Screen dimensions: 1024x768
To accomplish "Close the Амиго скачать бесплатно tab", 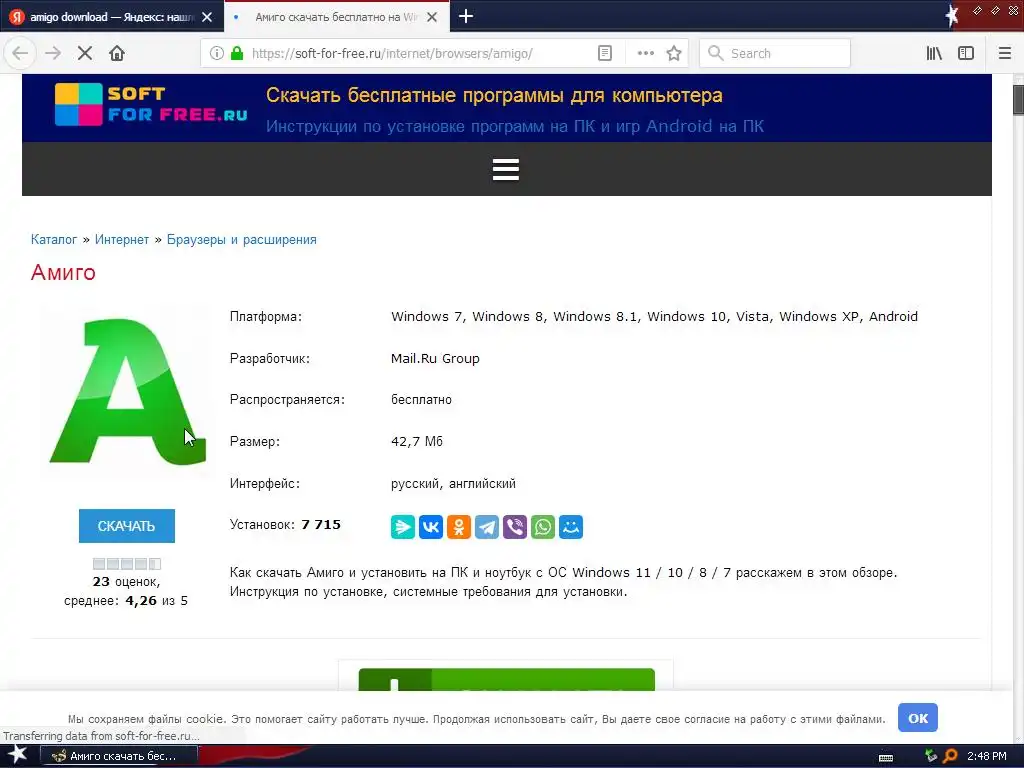I will 432,17.
